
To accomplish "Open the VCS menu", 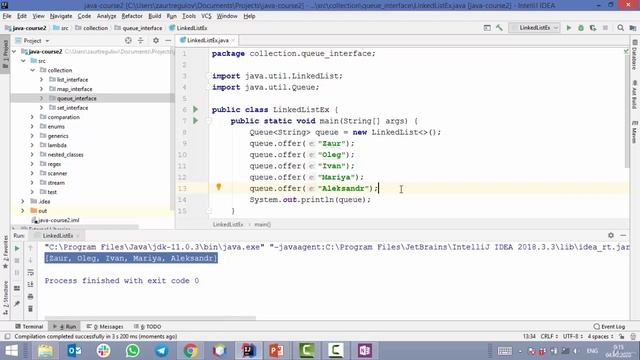I will (x=206, y=16).
